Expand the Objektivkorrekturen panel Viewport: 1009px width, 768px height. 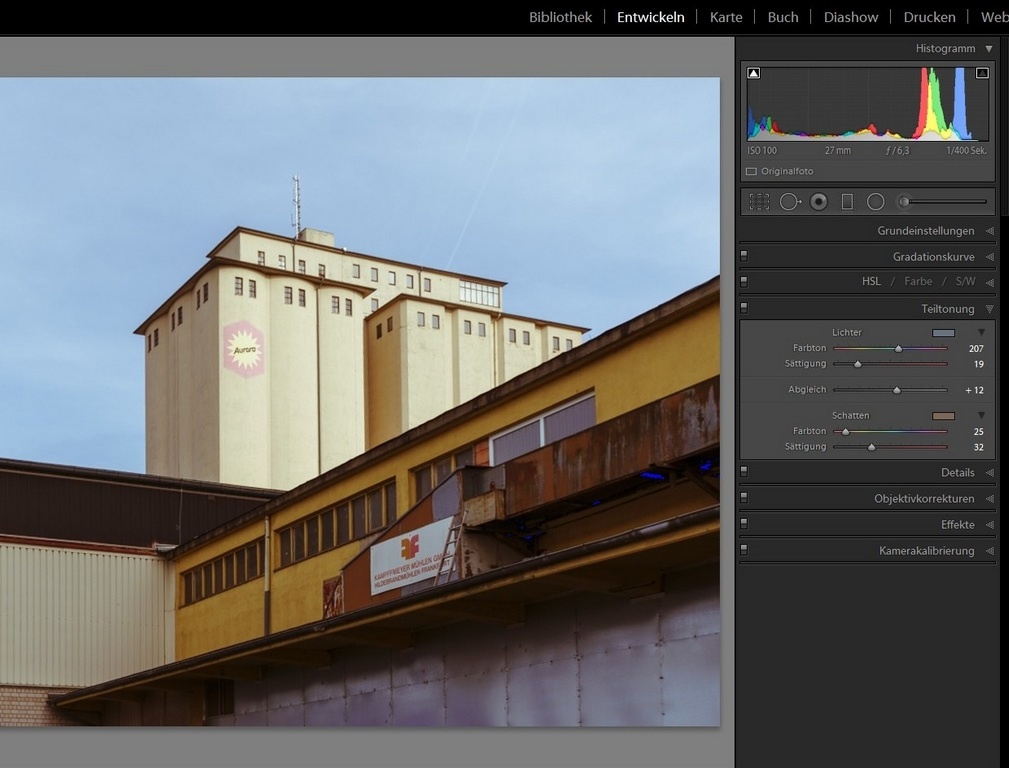[x=923, y=499]
